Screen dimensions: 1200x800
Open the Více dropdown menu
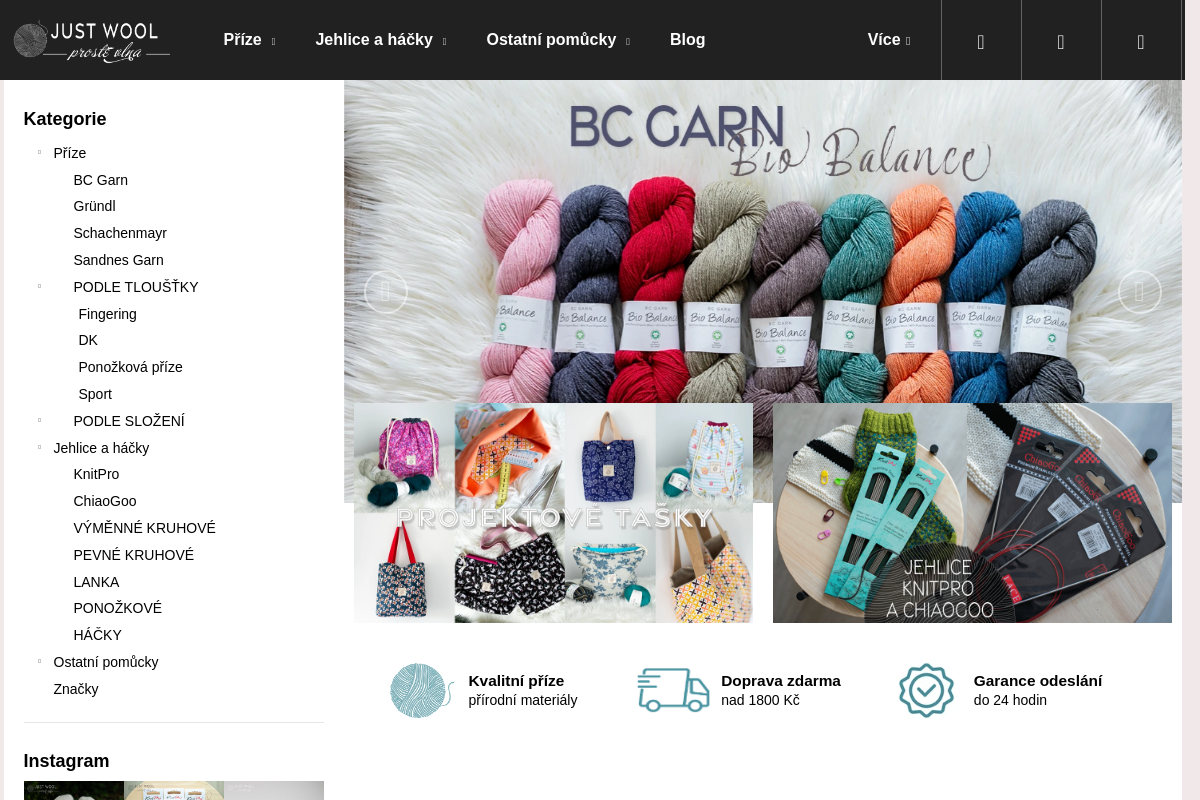[888, 40]
